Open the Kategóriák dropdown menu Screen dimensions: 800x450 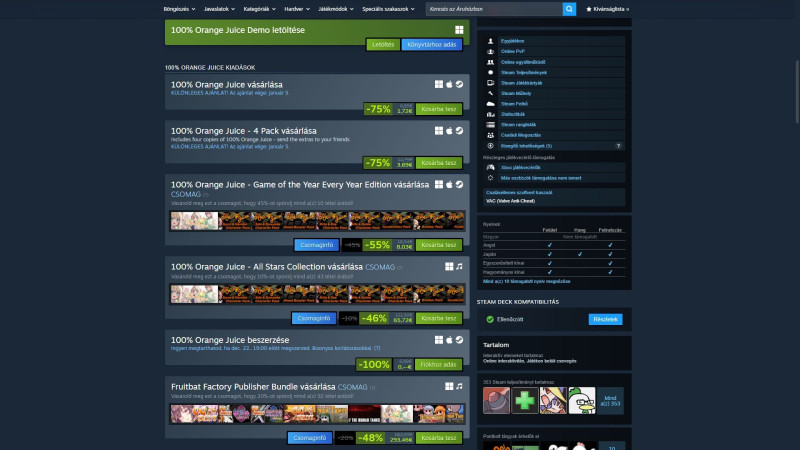tap(259, 9)
